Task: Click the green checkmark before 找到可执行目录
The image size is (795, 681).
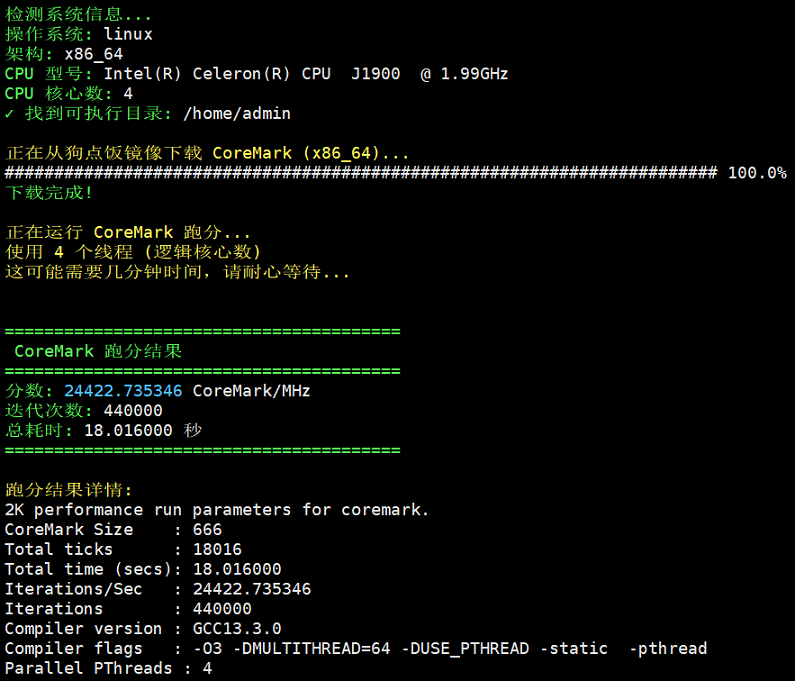Action: click(10, 113)
